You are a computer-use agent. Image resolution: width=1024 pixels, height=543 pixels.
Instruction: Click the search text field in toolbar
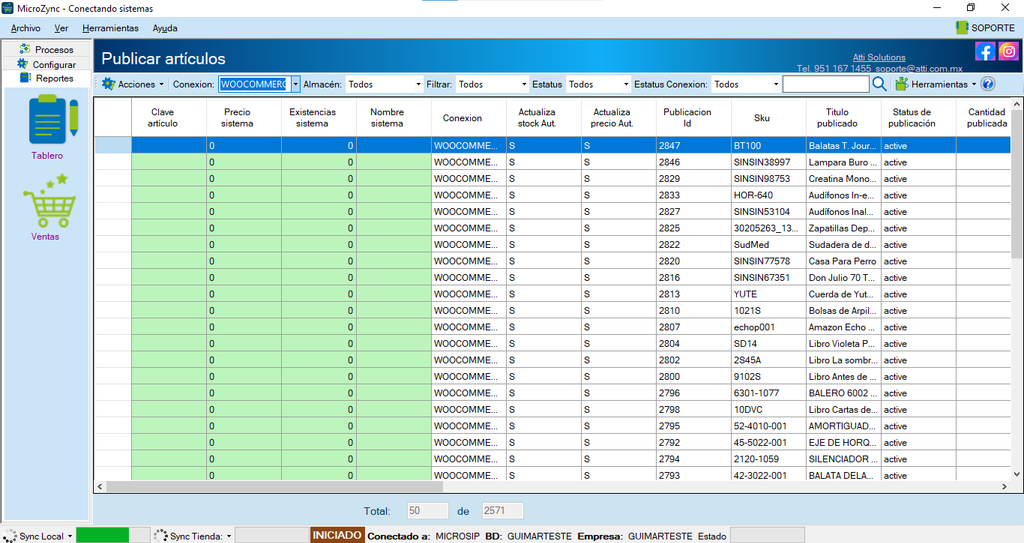tap(826, 84)
